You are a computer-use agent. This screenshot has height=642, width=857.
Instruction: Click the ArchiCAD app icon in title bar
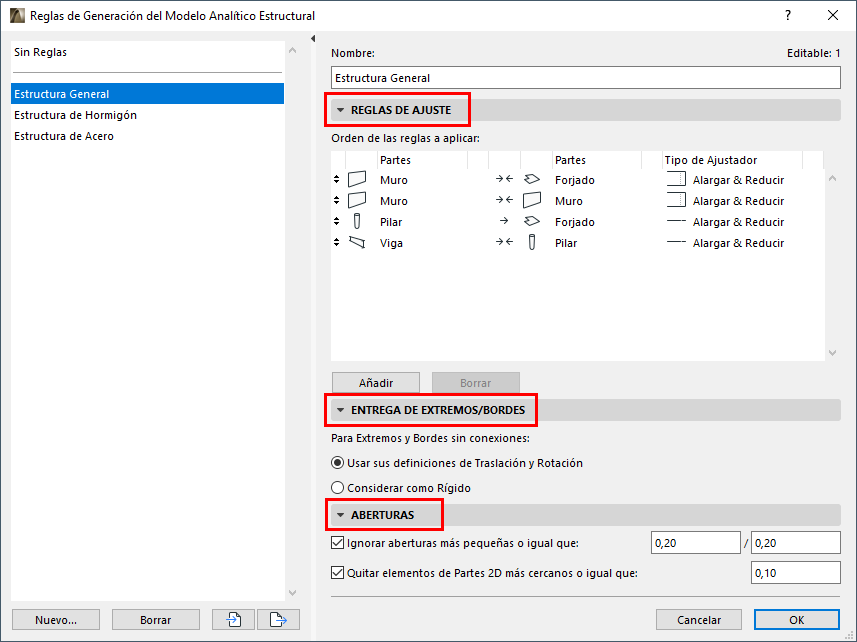pos(17,15)
